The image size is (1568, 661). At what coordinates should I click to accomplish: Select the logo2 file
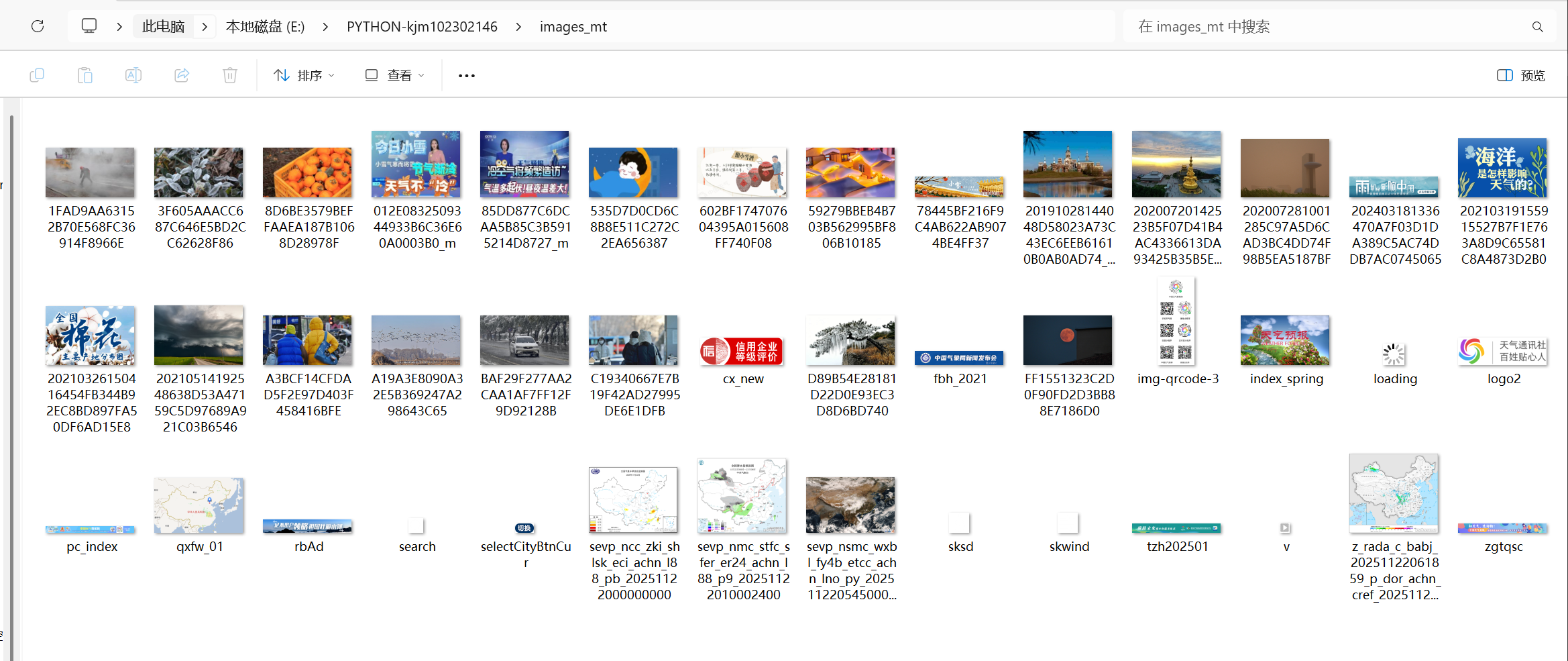(x=1502, y=351)
